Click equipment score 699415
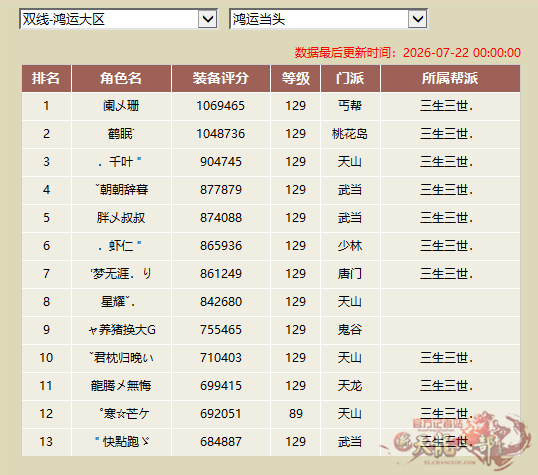538x475 pixels. 221,386
